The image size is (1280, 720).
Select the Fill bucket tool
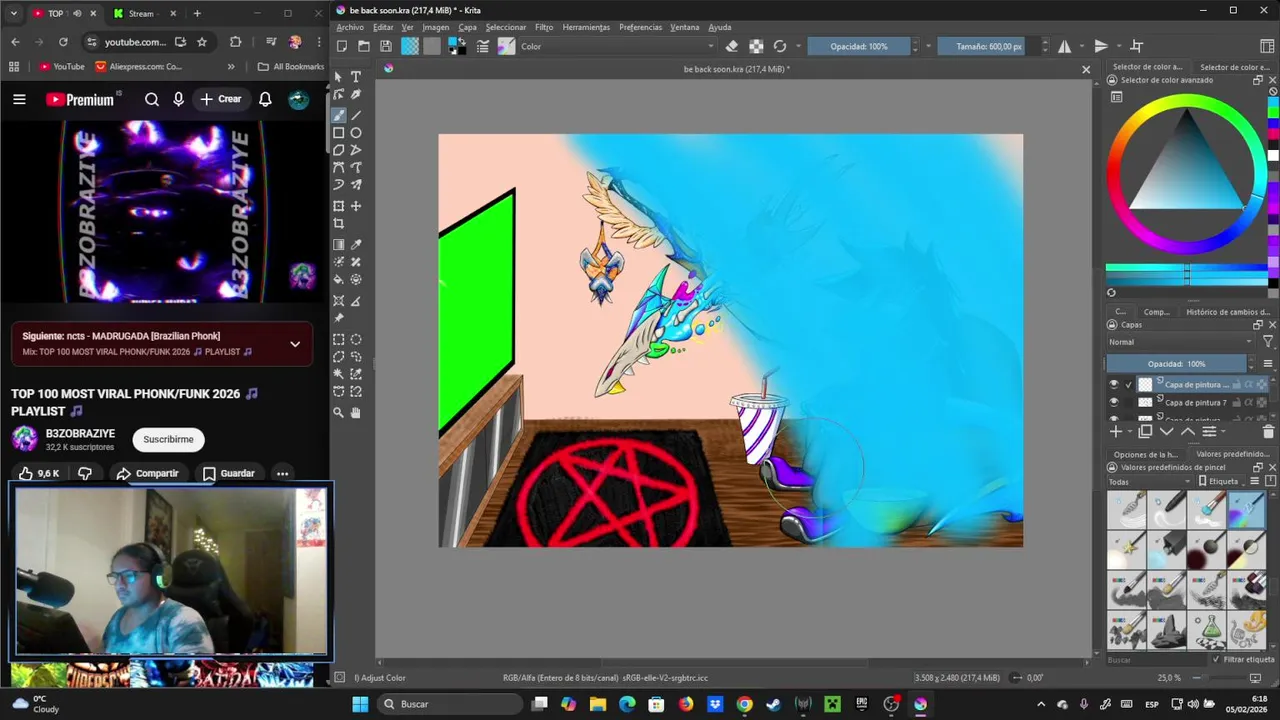(339, 280)
